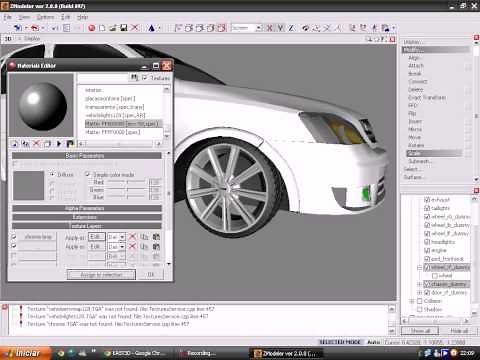Viewport: 480px width, 360px height.
Task: Remove first texture layer with red X
Action: point(132,237)
